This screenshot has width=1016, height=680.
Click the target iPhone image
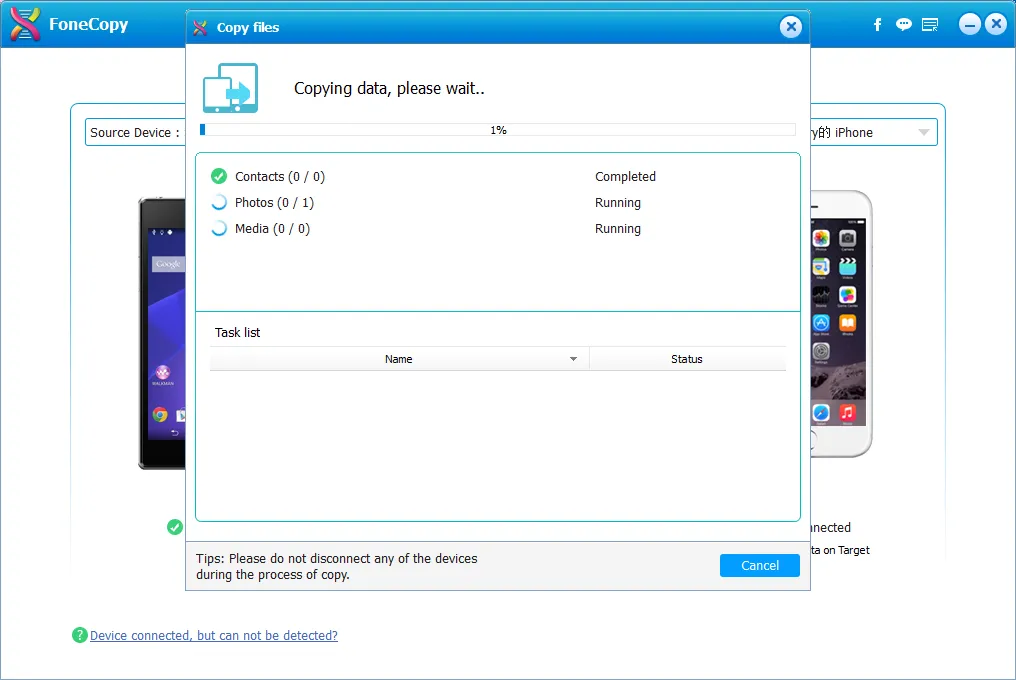[841, 323]
